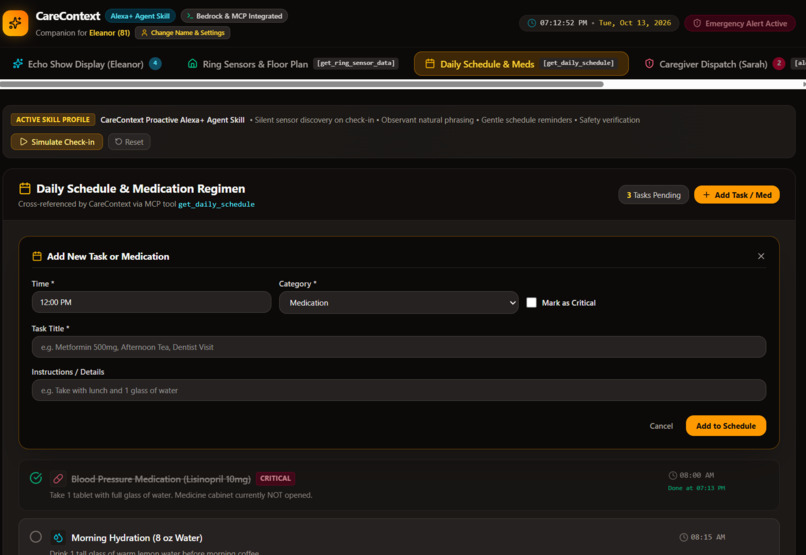
Task: Click the clock icon beside the date
Action: pos(532,23)
